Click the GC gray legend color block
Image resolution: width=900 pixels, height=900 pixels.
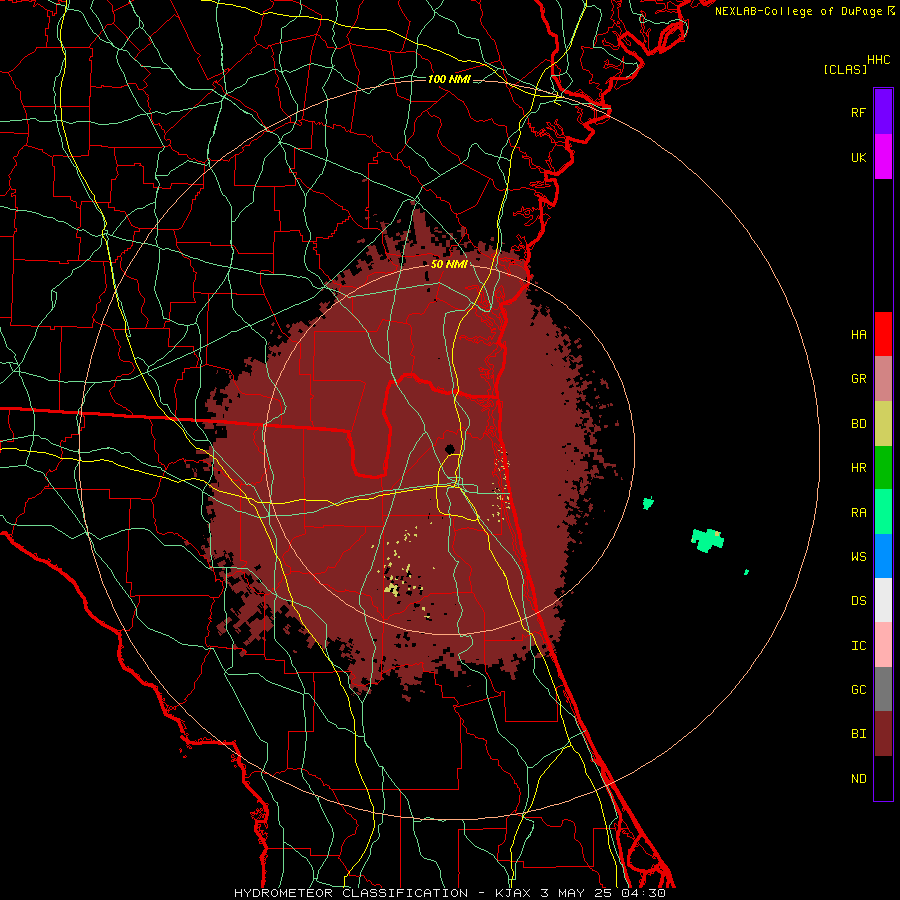pyautogui.click(x=883, y=689)
